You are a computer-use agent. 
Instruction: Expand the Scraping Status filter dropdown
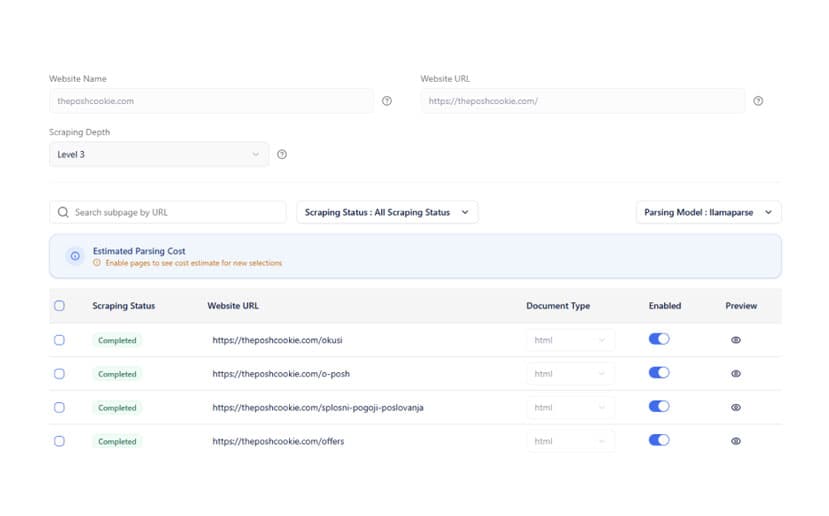[387, 212]
